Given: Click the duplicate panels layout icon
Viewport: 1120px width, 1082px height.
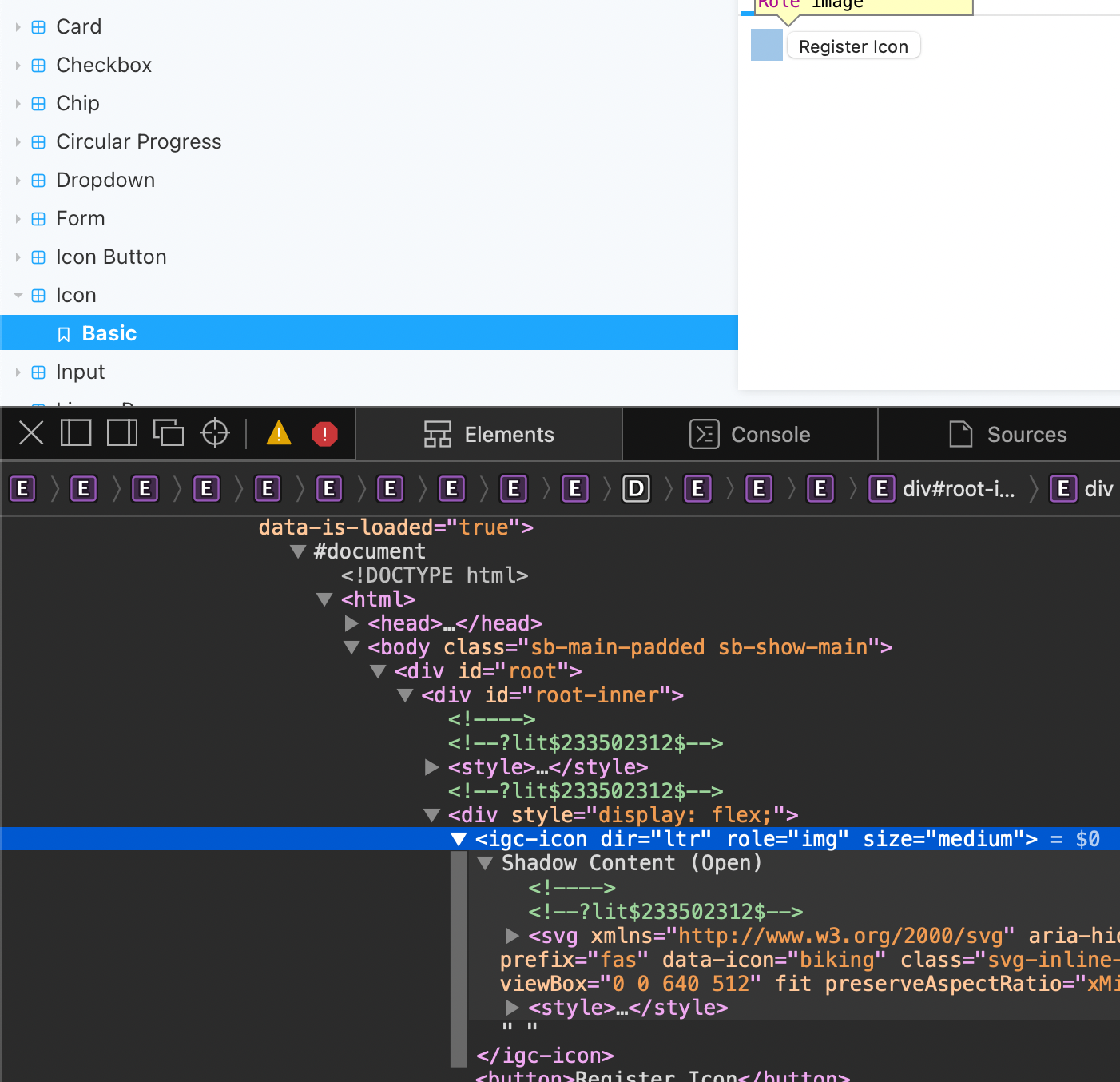Looking at the screenshot, I should click(168, 433).
